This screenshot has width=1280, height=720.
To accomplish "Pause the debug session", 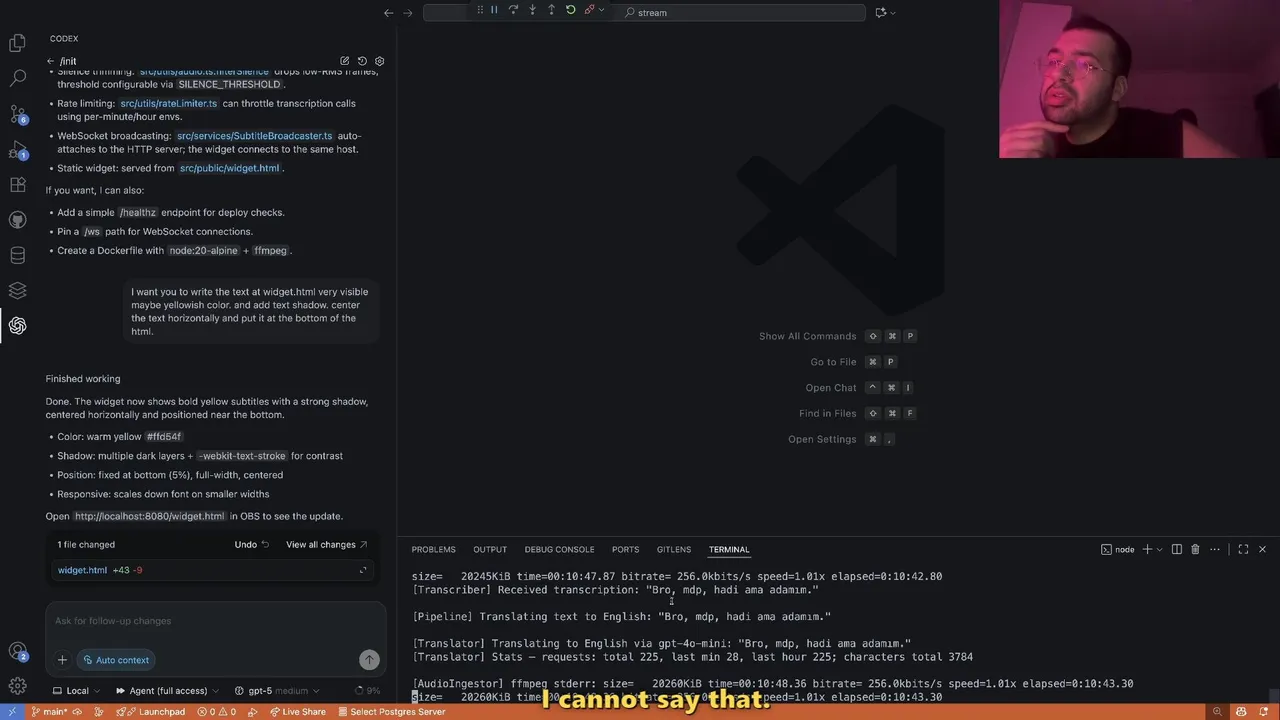I will coord(494,10).
